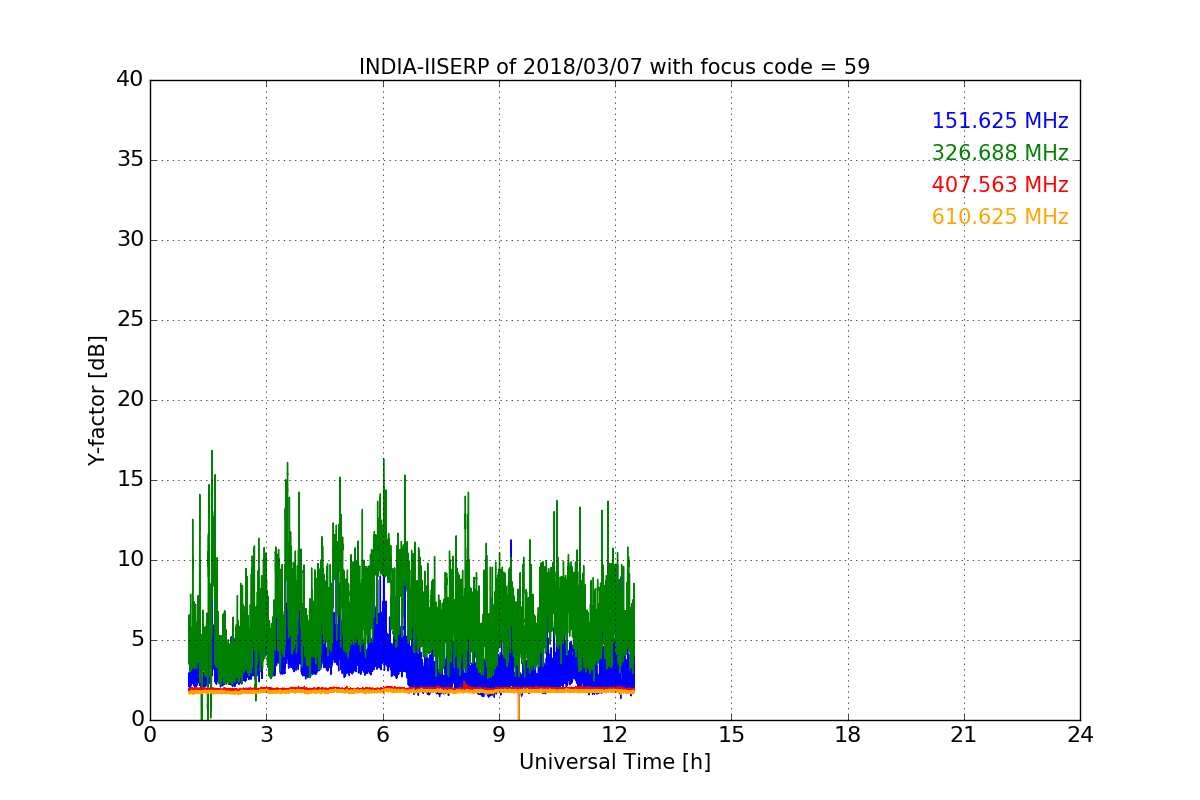Click the Y-factor [dB] axis label
Image resolution: width=1200 pixels, height=800 pixels.
click(97, 400)
